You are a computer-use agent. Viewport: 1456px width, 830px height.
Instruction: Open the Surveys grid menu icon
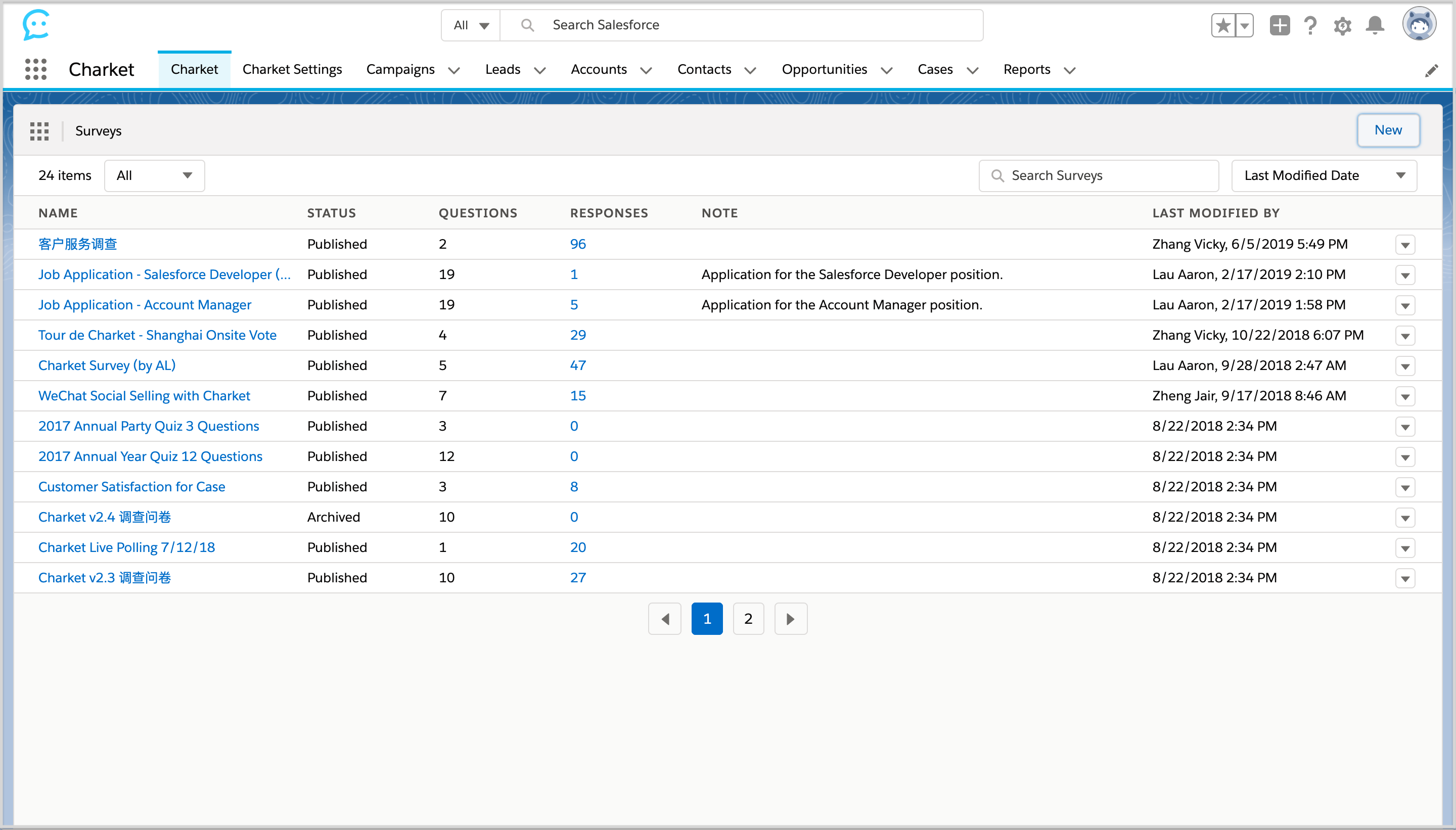coord(39,131)
